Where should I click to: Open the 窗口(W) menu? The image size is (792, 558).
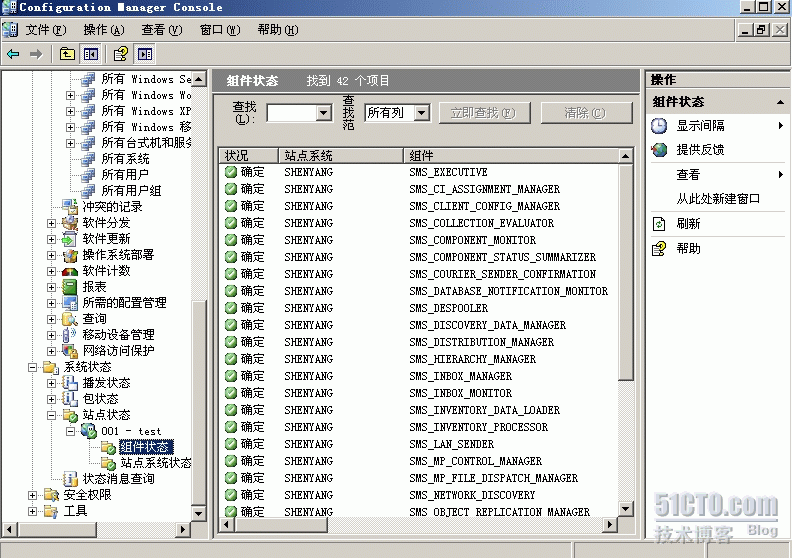point(220,30)
